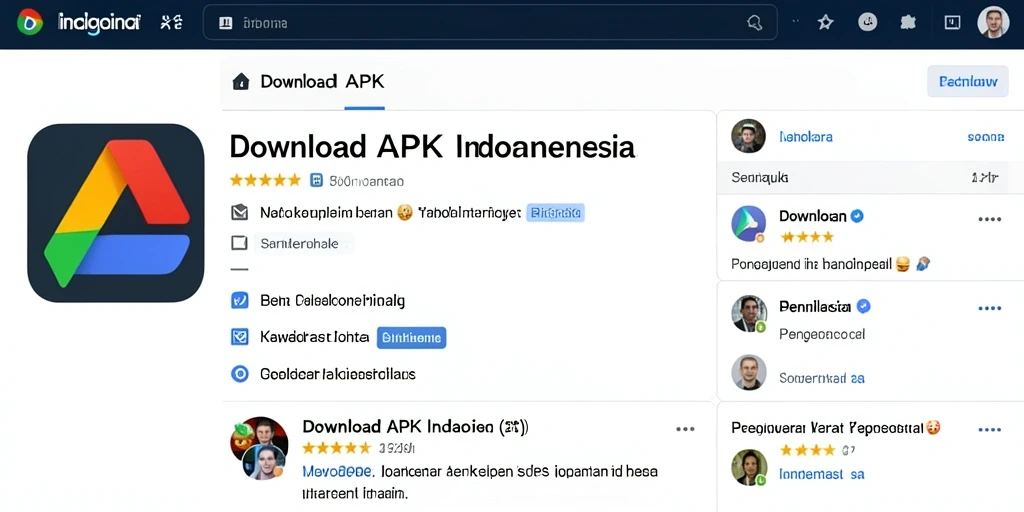The height and width of the screenshot is (512, 1024).
Task: Click the colorful browser logo in top bar
Action: 30,23
